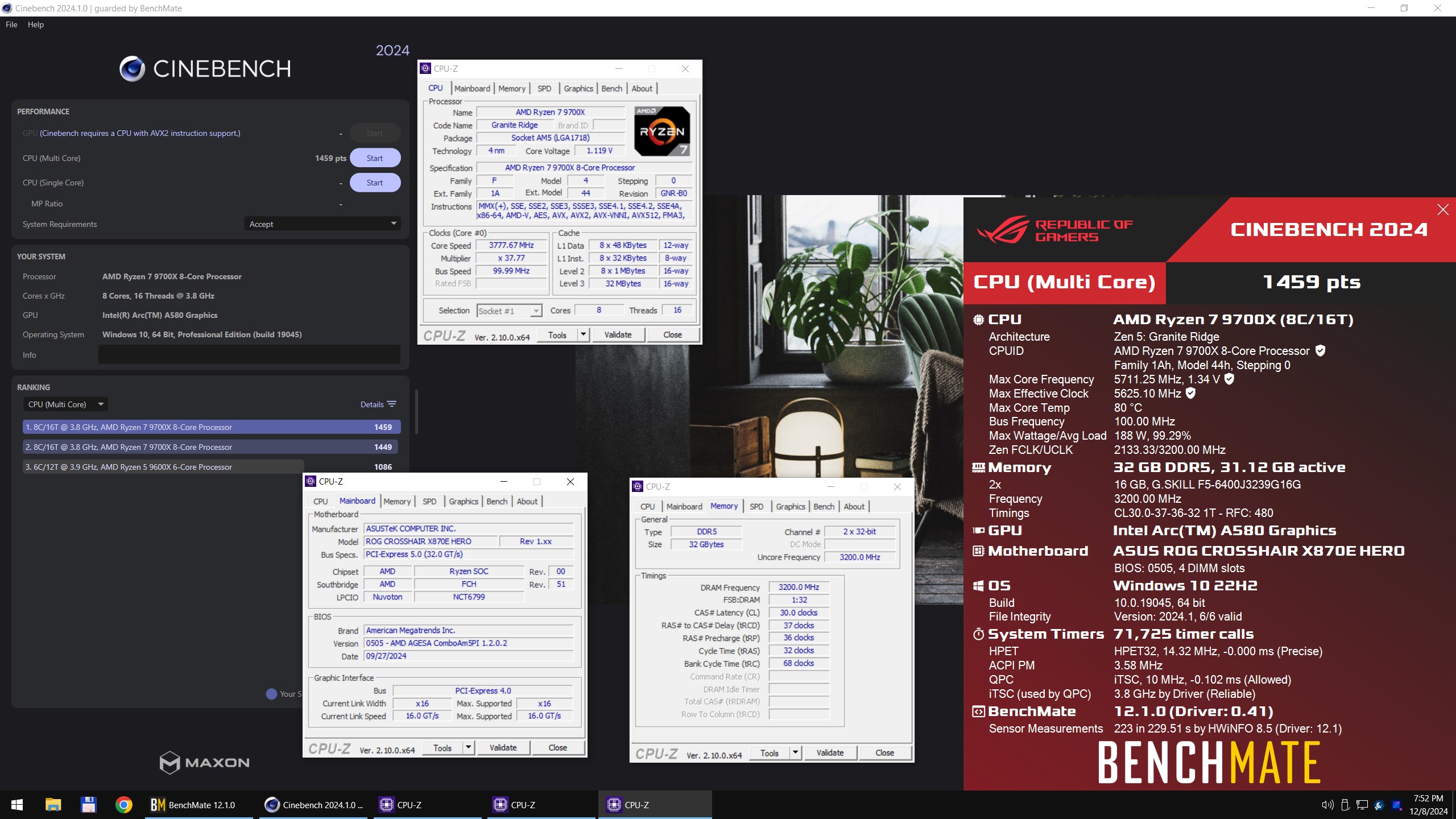Open Windows Start menu
1456x819 pixels.
16,805
